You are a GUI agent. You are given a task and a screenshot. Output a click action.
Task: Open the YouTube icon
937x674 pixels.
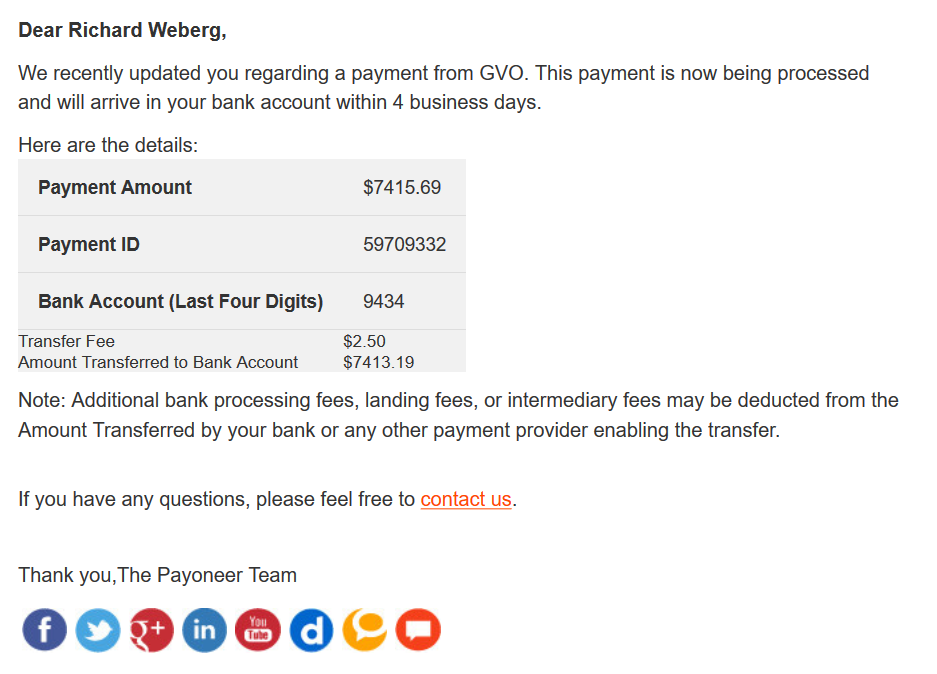click(258, 630)
